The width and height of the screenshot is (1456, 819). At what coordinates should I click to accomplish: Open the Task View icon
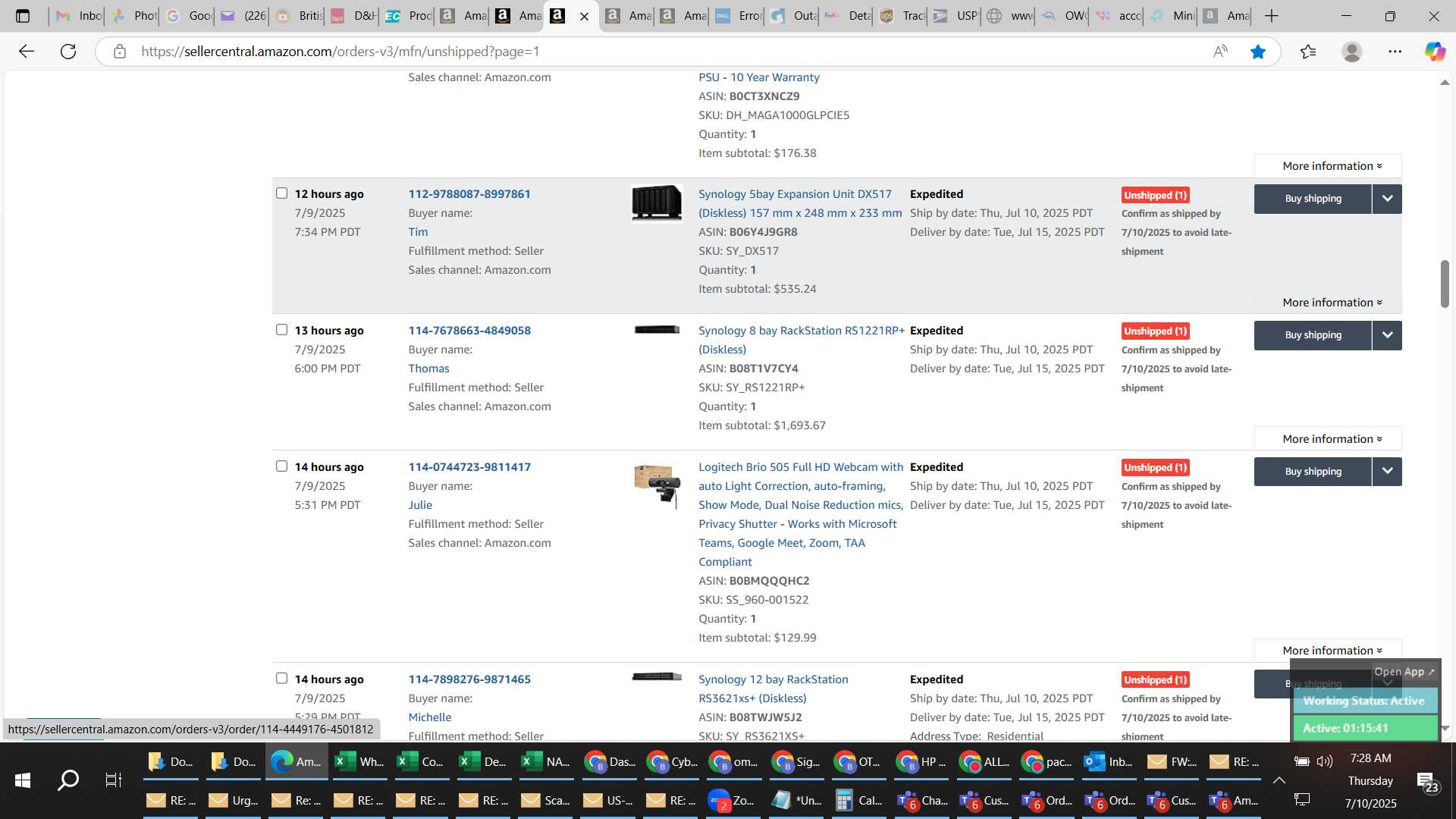point(114,780)
